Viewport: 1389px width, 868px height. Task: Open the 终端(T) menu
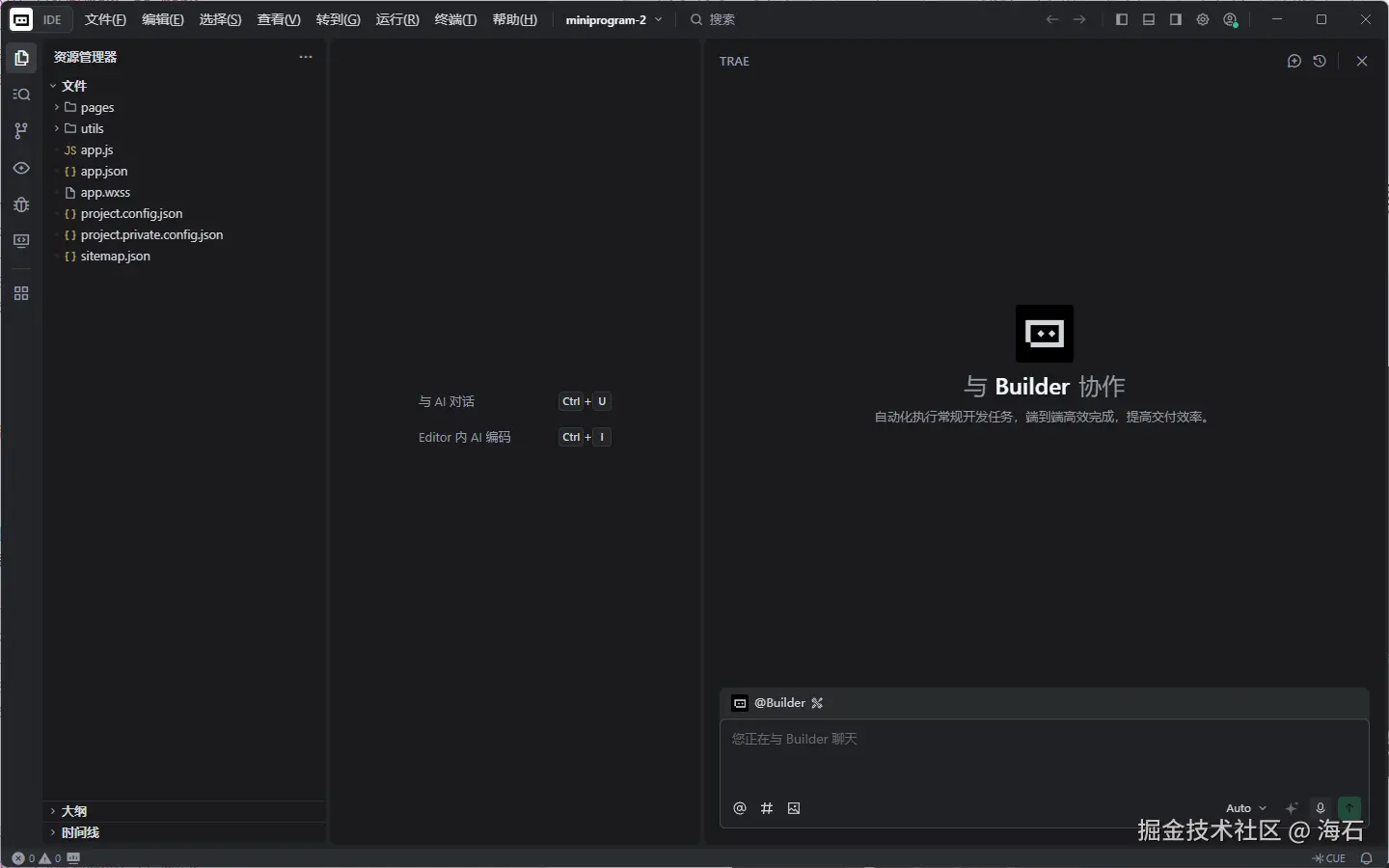pyautogui.click(x=455, y=19)
